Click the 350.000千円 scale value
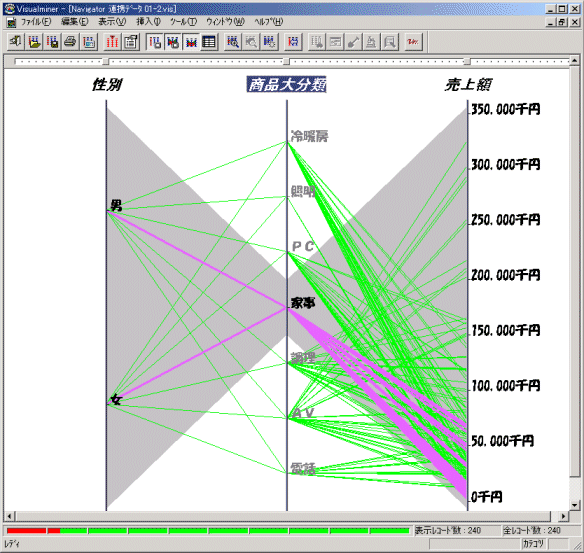 click(505, 109)
